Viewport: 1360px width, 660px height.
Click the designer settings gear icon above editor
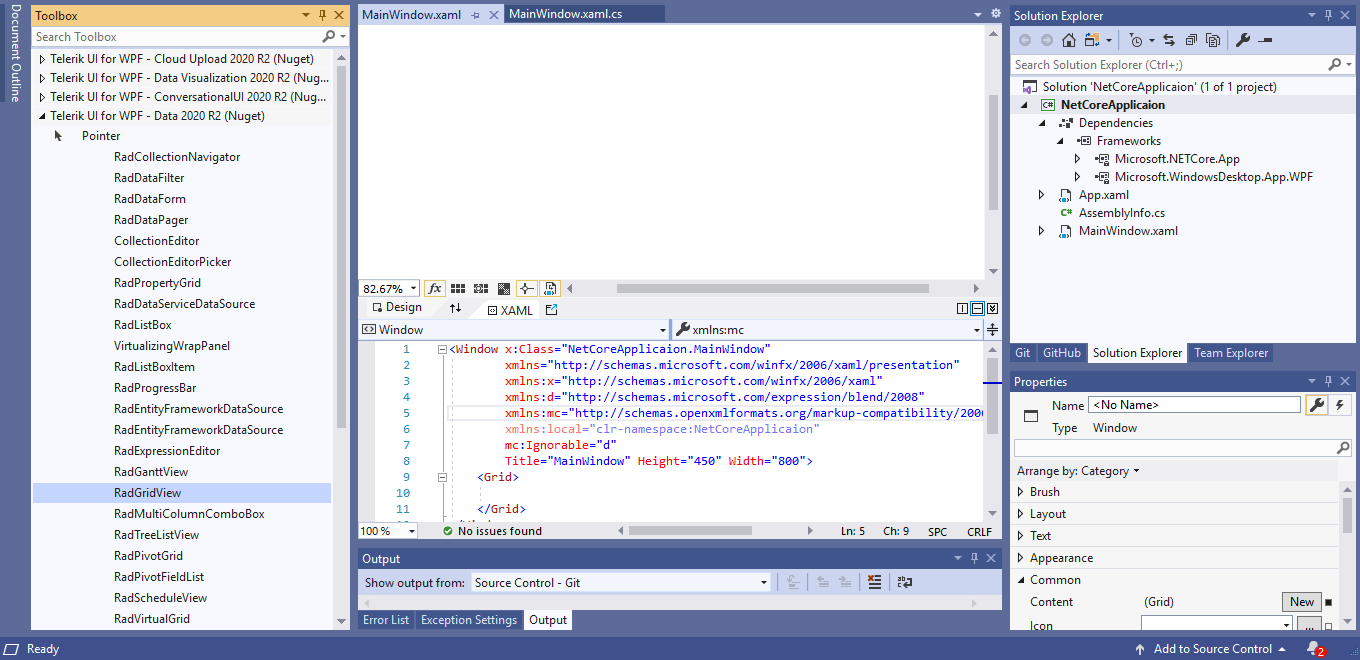(995, 14)
